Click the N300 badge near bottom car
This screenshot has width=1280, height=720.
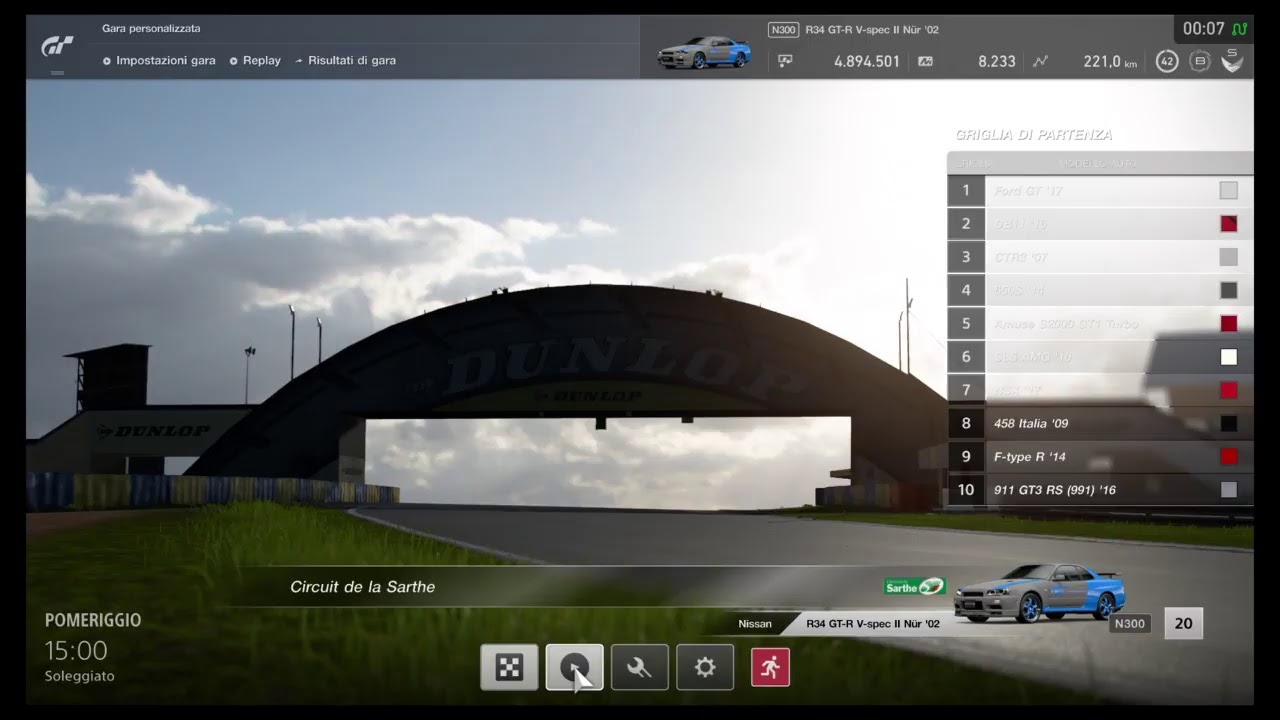[x=1129, y=624]
